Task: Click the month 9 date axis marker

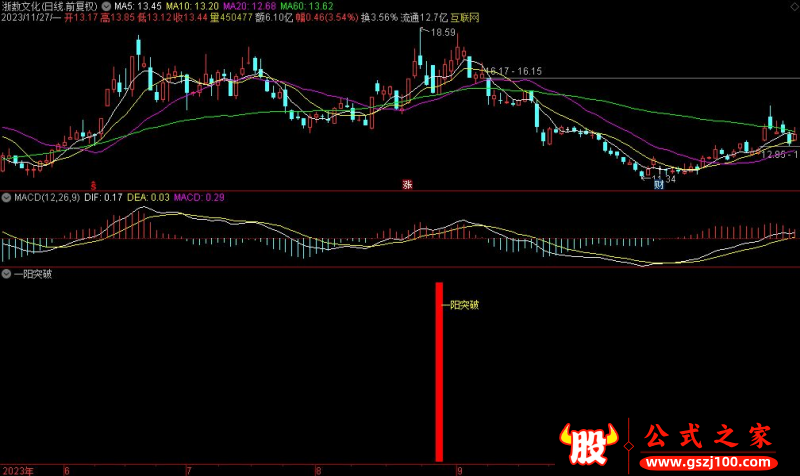Action: tap(459, 469)
